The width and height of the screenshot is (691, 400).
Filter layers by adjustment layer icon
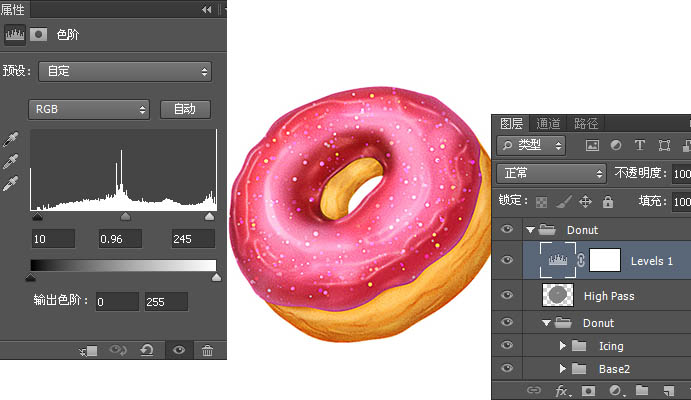click(x=616, y=145)
